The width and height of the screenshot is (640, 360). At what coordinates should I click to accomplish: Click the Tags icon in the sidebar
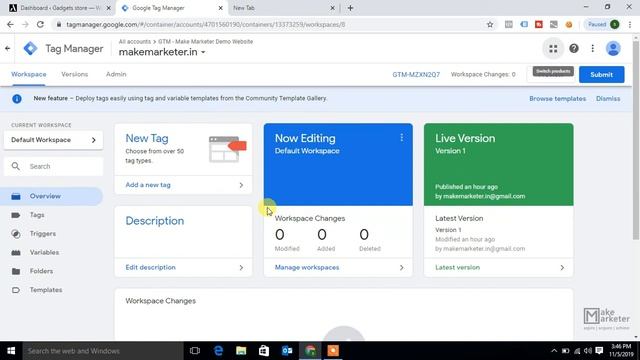tap(16, 215)
